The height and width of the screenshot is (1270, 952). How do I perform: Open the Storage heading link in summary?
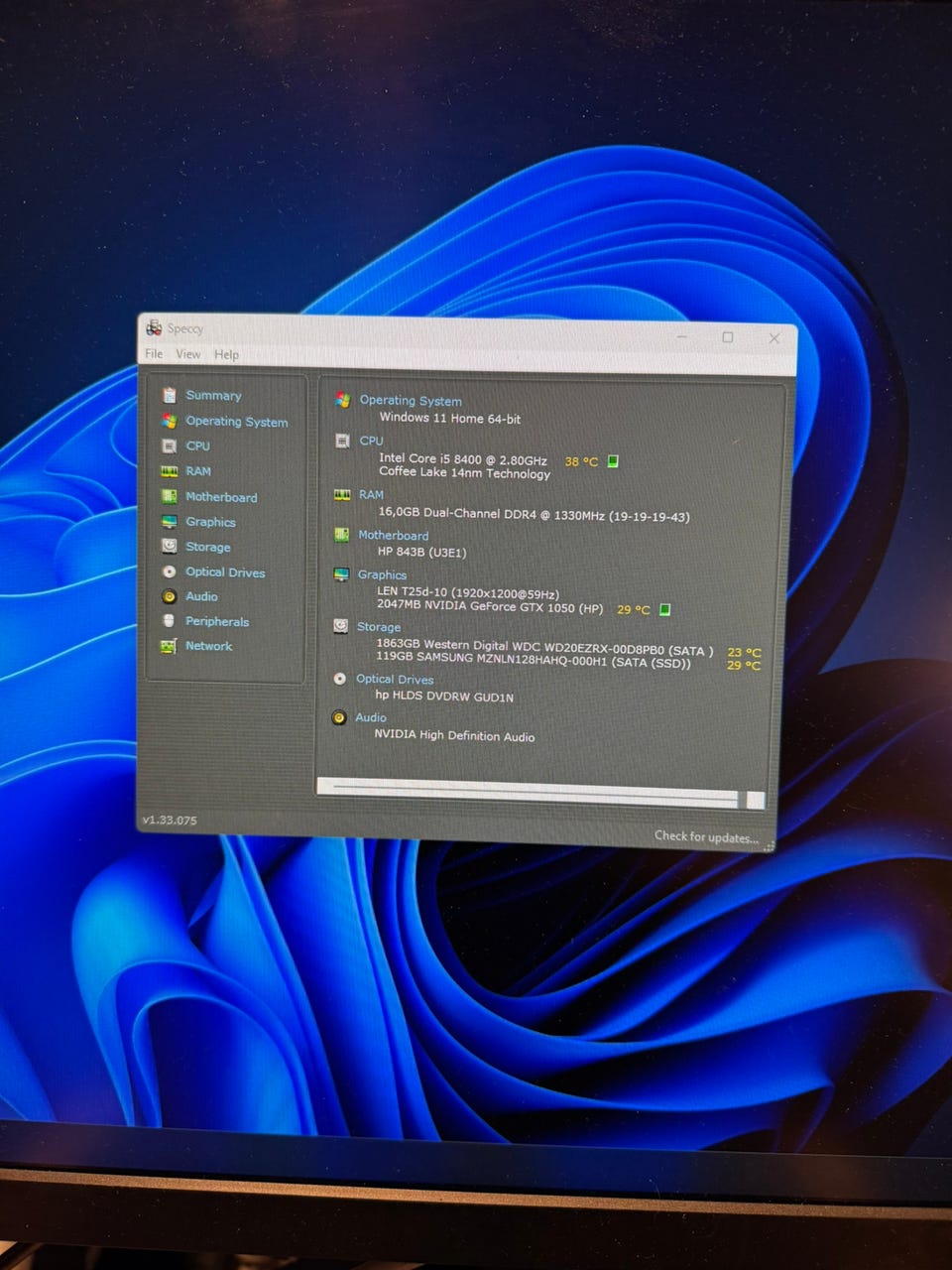(379, 627)
